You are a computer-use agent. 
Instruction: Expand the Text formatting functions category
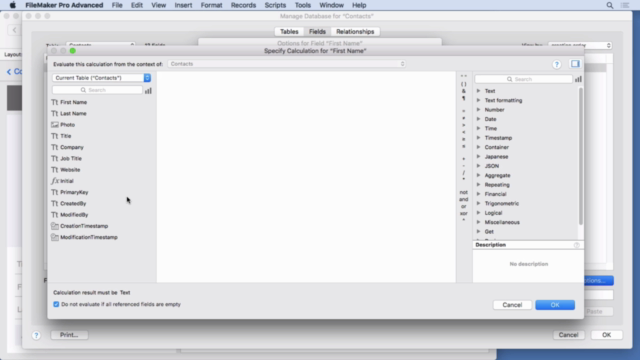click(478, 100)
